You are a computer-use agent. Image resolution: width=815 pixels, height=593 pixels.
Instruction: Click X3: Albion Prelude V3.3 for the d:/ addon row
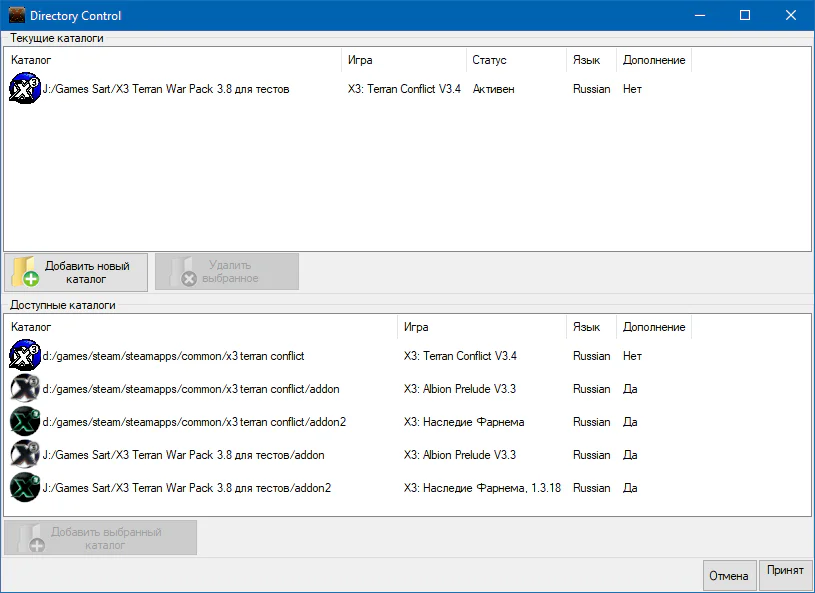pyautogui.click(x=459, y=389)
